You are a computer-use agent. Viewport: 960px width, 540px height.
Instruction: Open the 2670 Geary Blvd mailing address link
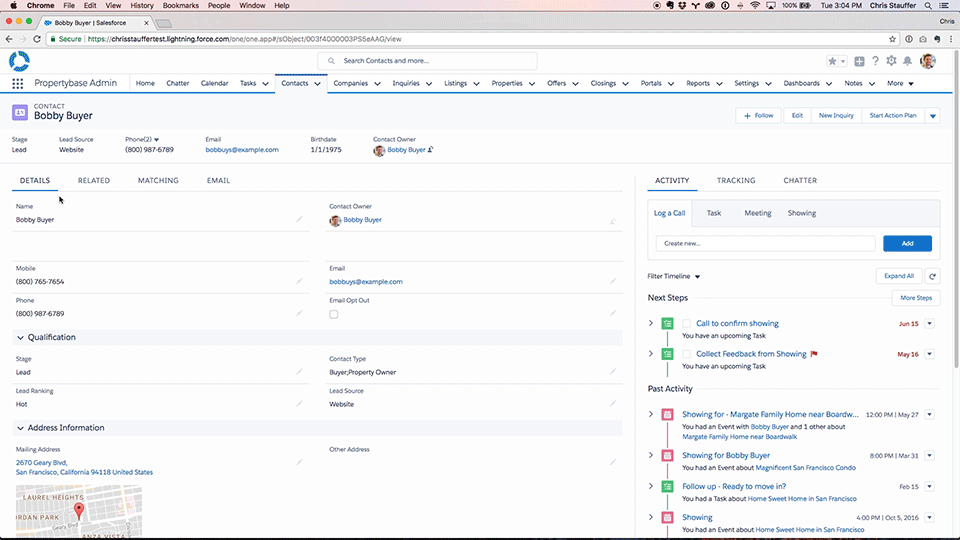point(84,468)
